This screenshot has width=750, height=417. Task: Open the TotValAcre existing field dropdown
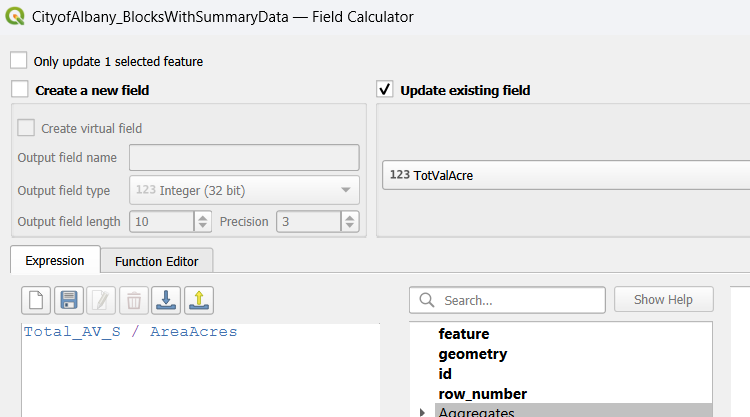coord(565,175)
